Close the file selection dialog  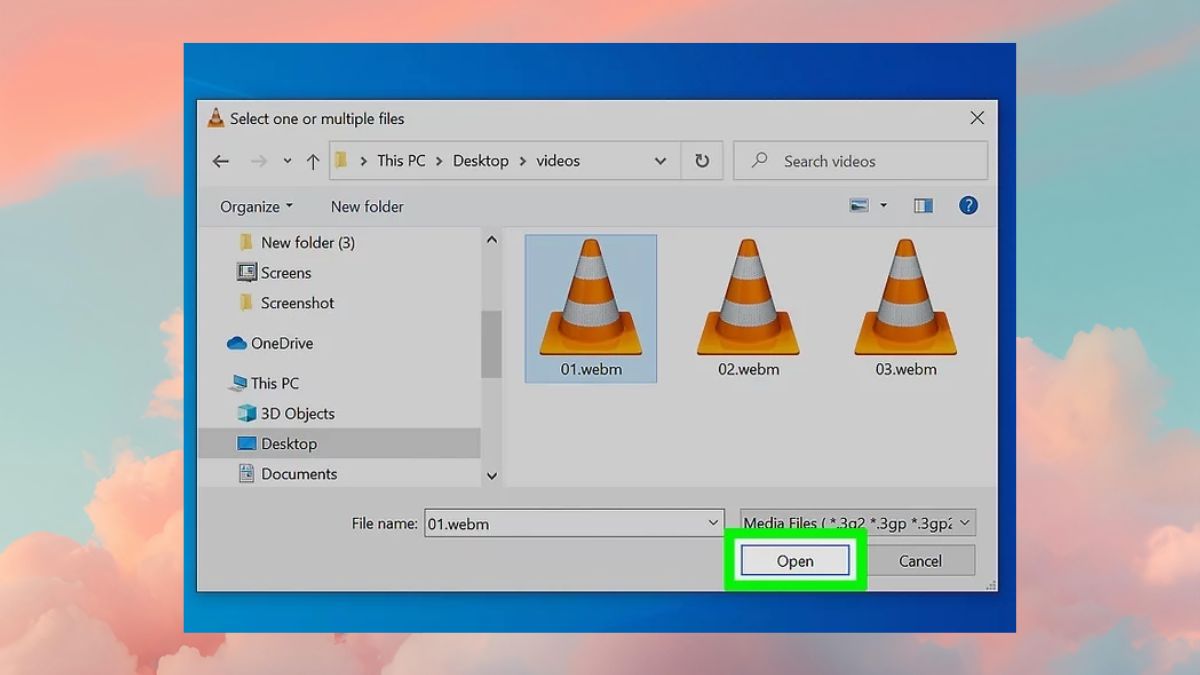click(x=977, y=118)
